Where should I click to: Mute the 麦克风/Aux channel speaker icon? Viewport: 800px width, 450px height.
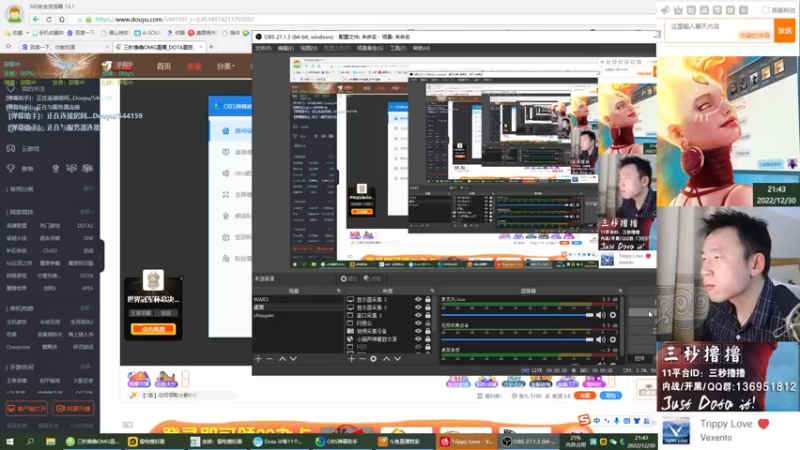tap(601, 315)
